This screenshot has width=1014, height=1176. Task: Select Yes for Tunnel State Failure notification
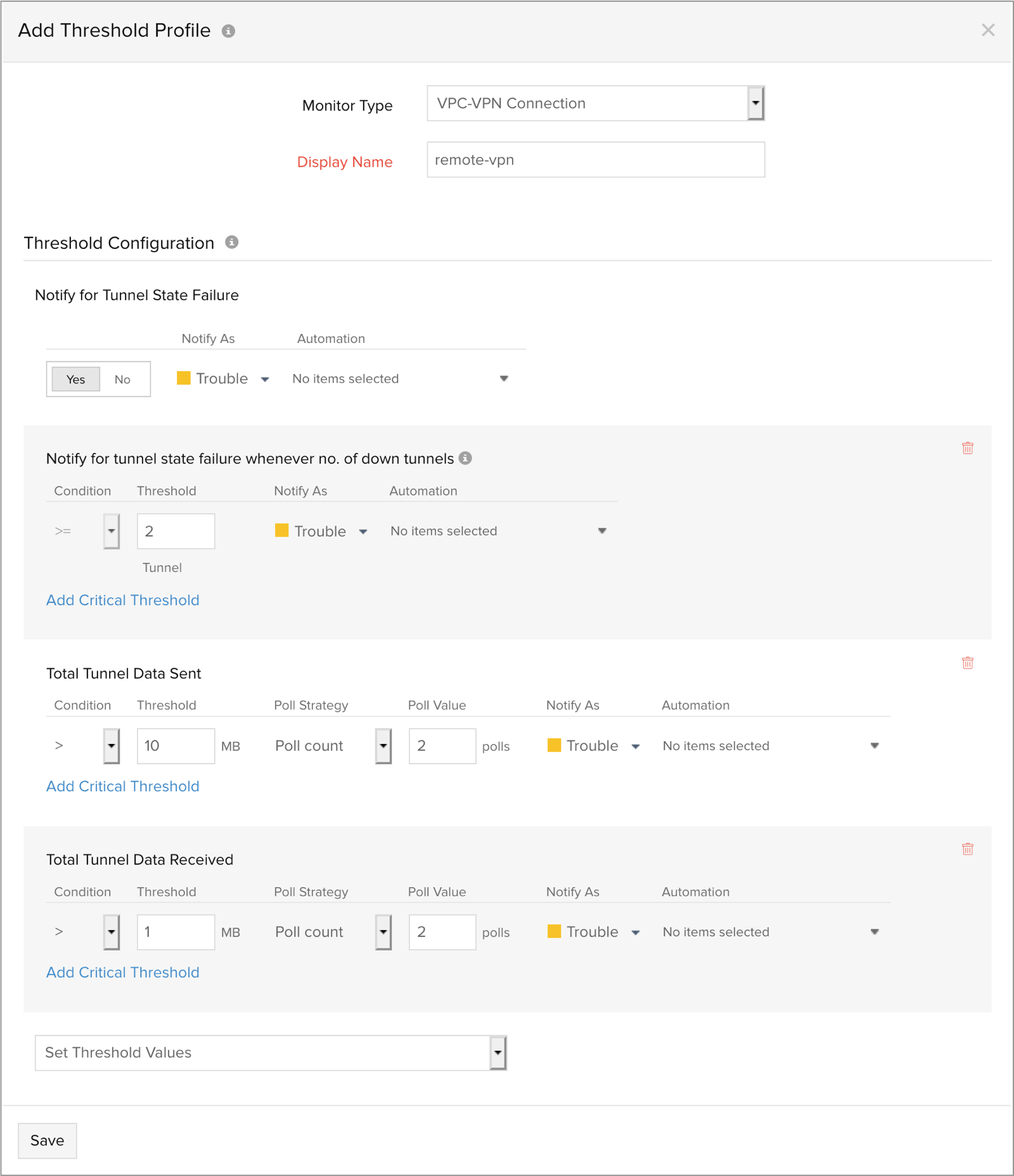pos(76,379)
